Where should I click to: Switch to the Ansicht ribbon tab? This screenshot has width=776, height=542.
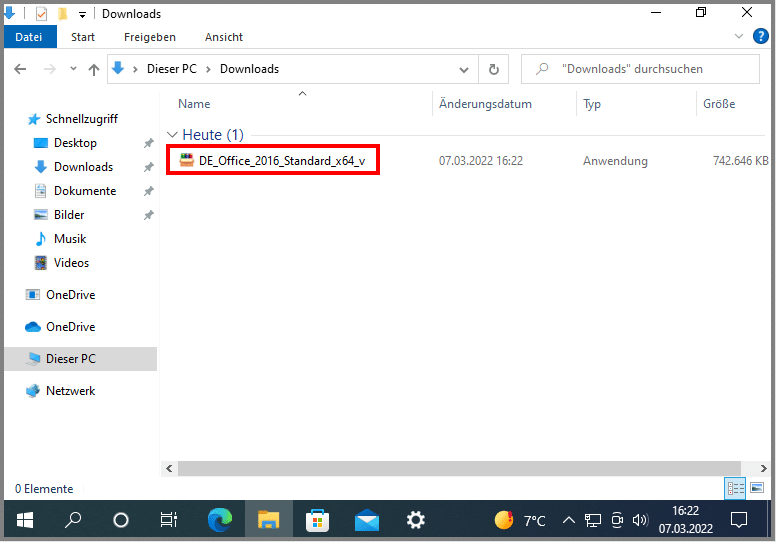pyautogui.click(x=224, y=36)
